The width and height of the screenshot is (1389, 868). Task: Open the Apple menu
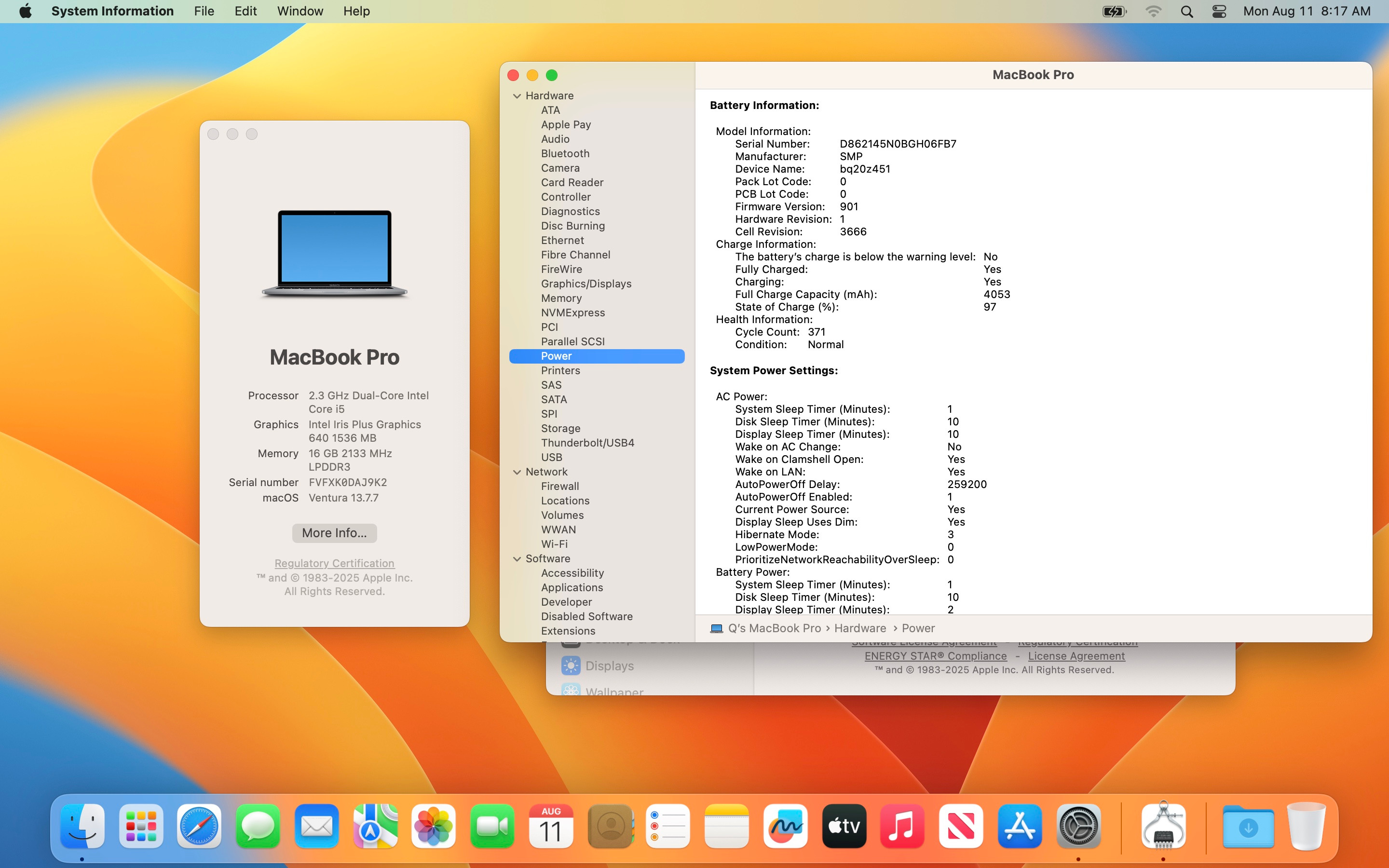click(x=25, y=11)
